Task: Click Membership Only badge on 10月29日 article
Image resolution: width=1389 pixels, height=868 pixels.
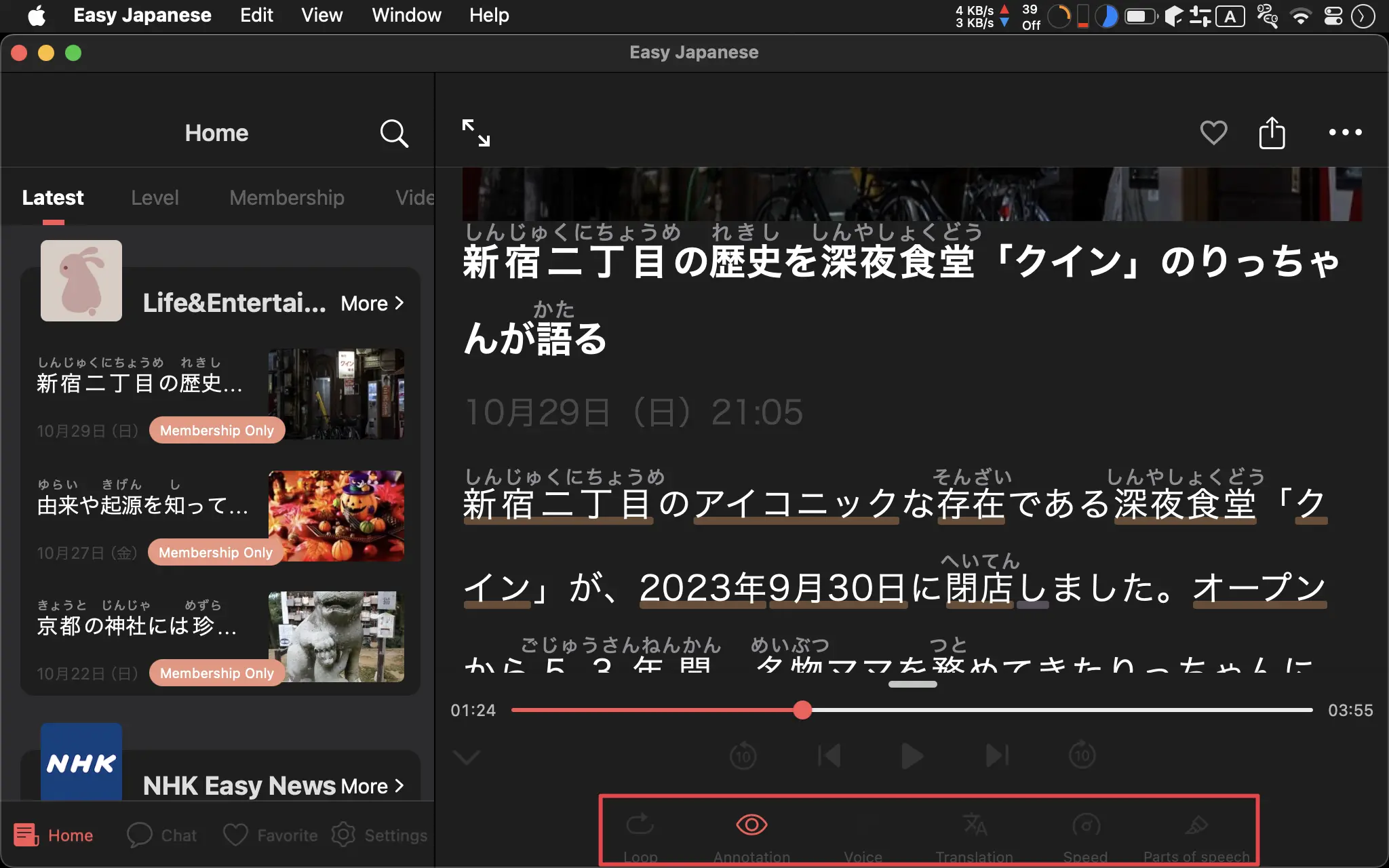Action: coord(217,431)
